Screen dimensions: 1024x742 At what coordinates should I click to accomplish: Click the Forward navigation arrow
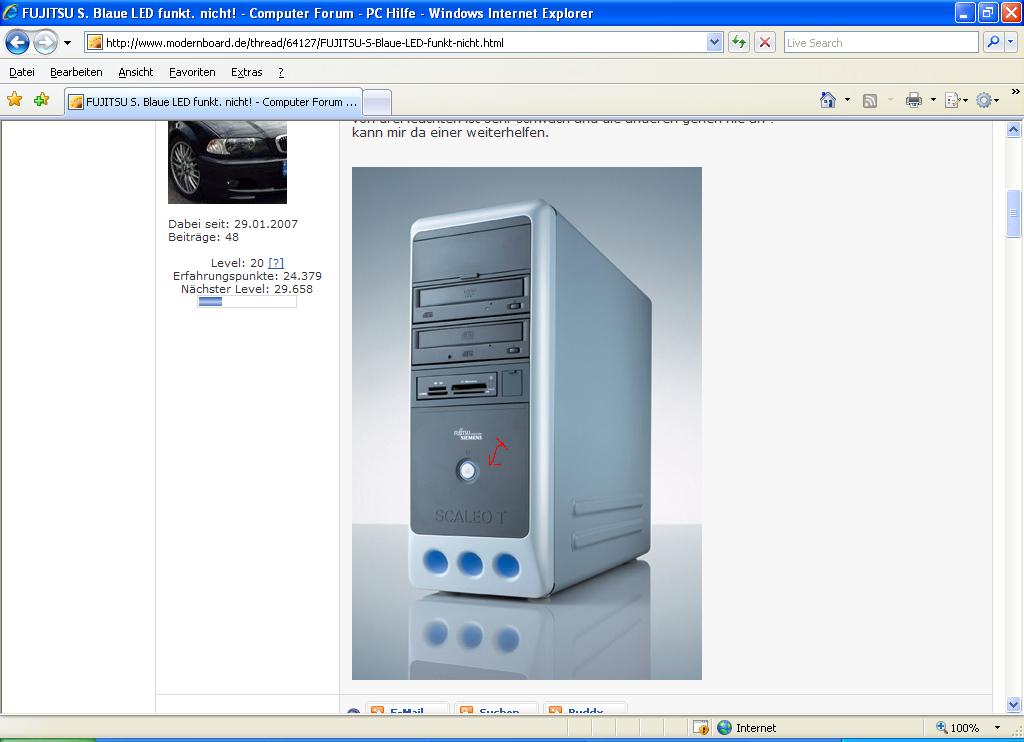[x=45, y=42]
